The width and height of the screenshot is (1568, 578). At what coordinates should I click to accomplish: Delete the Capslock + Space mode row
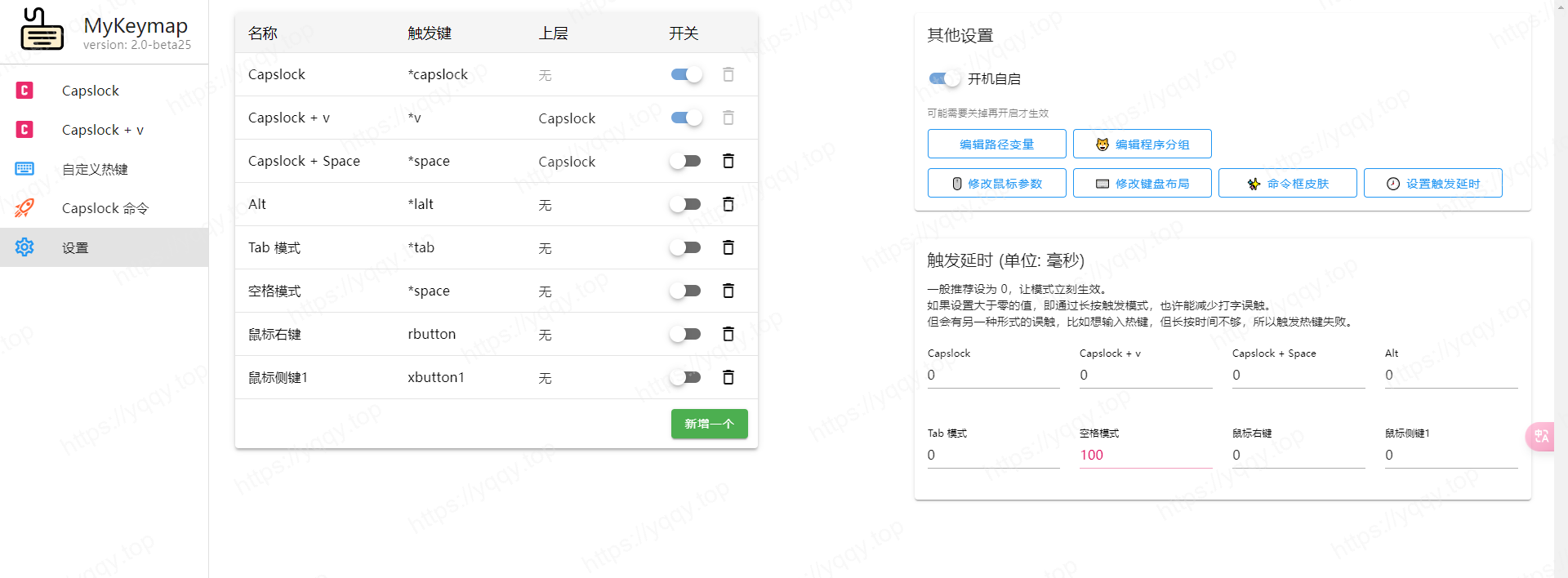[728, 161]
